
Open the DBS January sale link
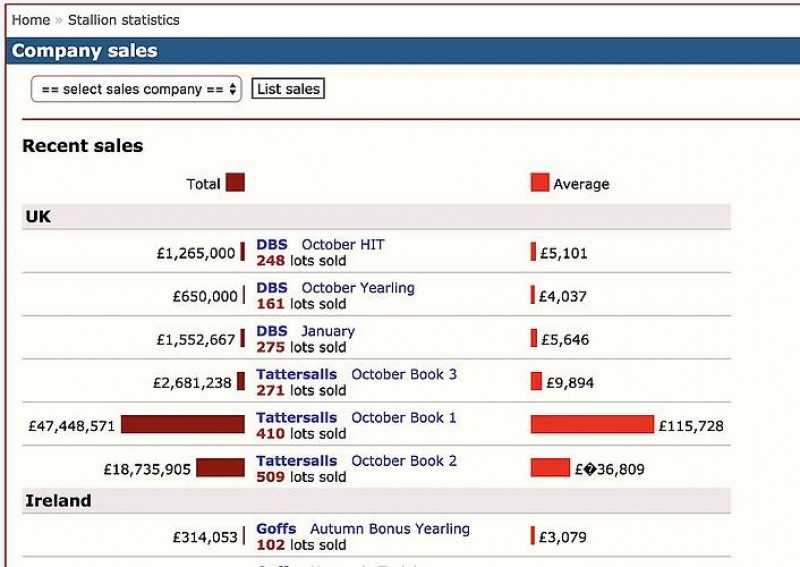(x=328, y=331)
